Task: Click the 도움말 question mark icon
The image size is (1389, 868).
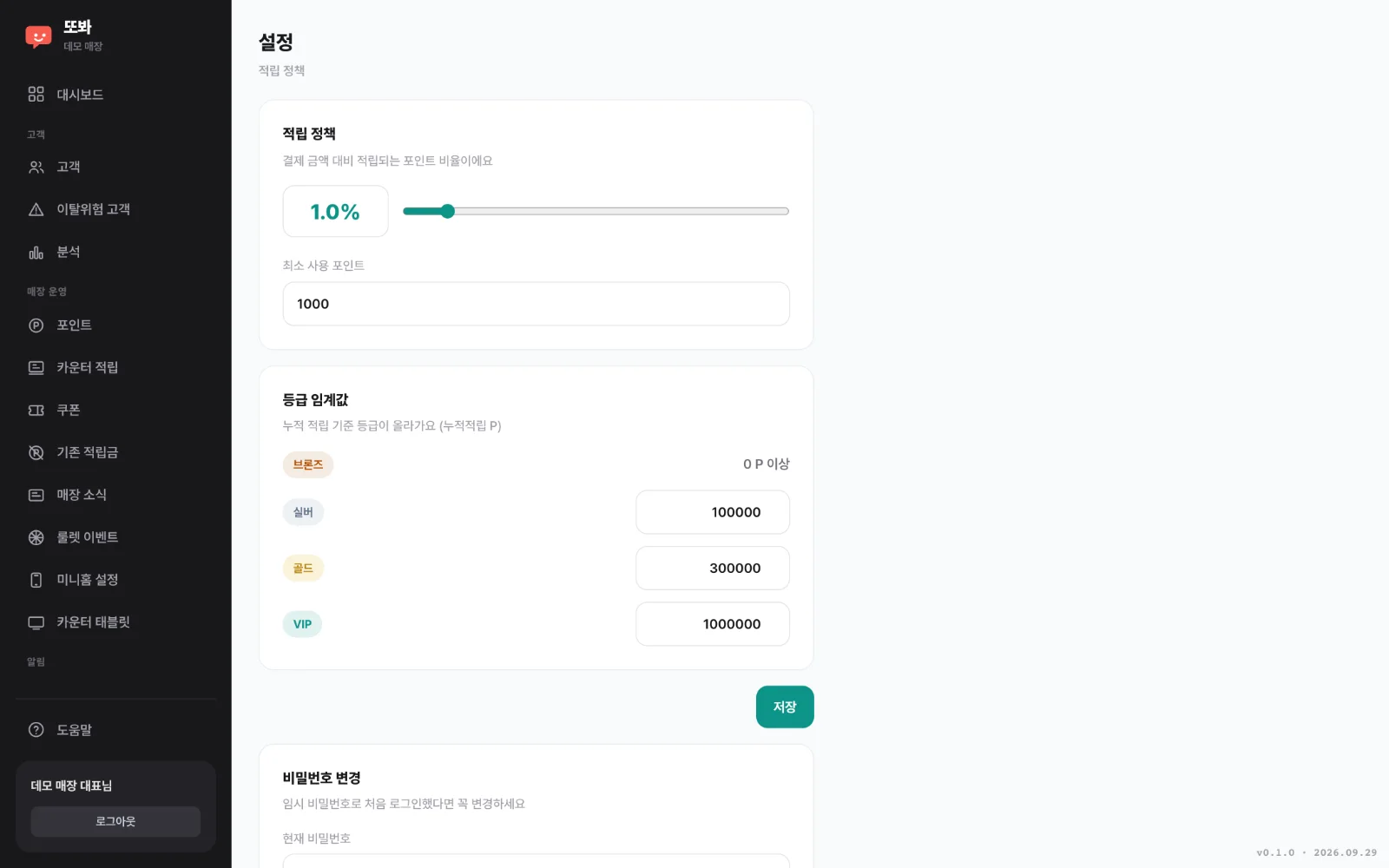Action: click(36, 730)
